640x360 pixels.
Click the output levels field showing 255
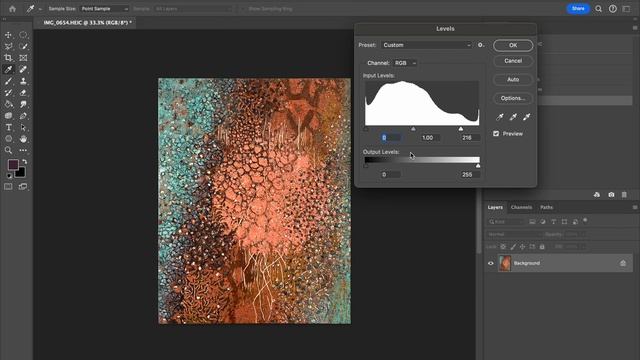click(x=470, y=174)
